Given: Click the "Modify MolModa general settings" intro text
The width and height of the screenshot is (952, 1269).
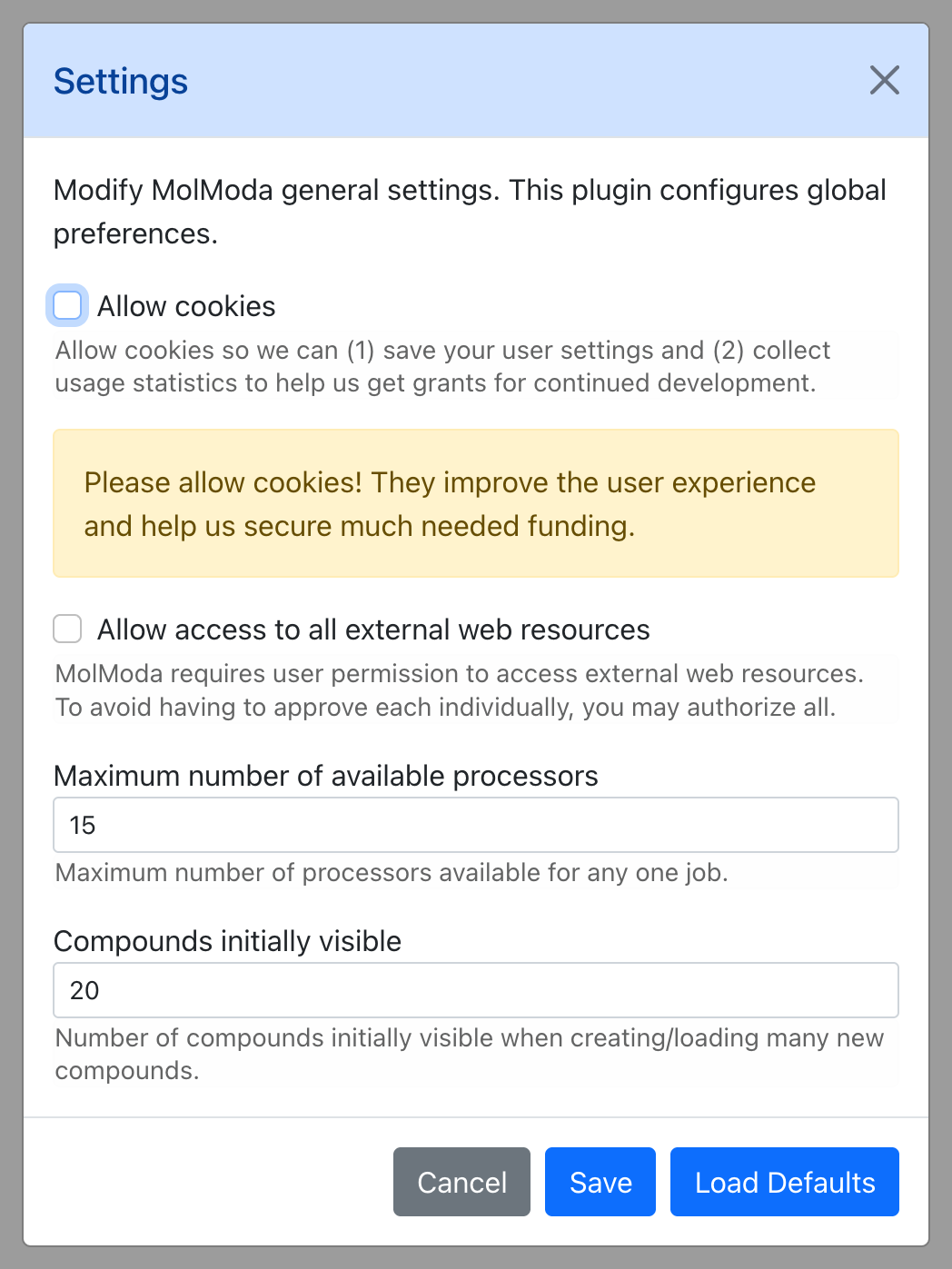Looking at the screenshot, I should pyautogui.click(x=470, y=212).
